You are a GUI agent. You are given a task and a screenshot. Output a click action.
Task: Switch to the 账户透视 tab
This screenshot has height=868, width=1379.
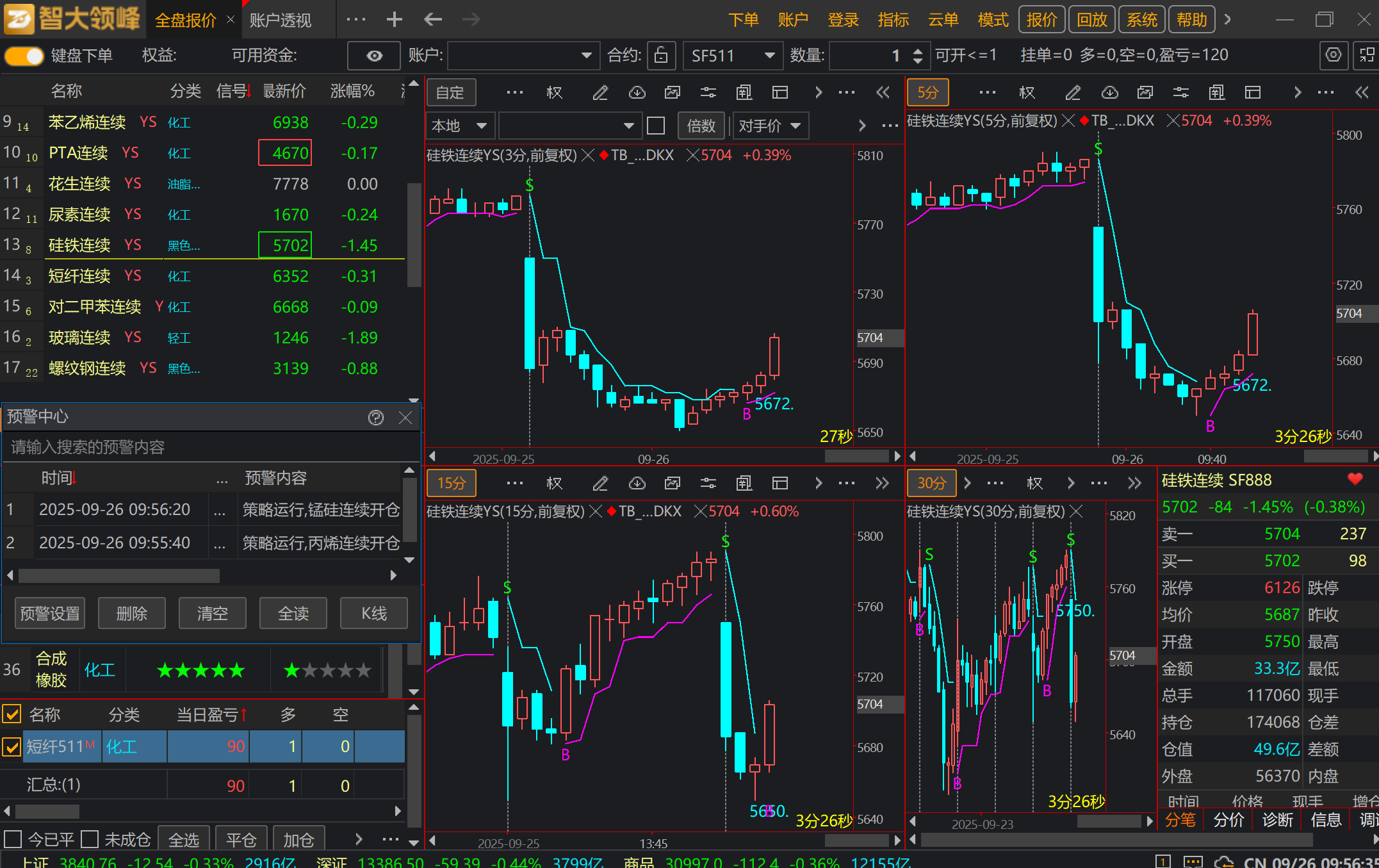tap(280, 20)
